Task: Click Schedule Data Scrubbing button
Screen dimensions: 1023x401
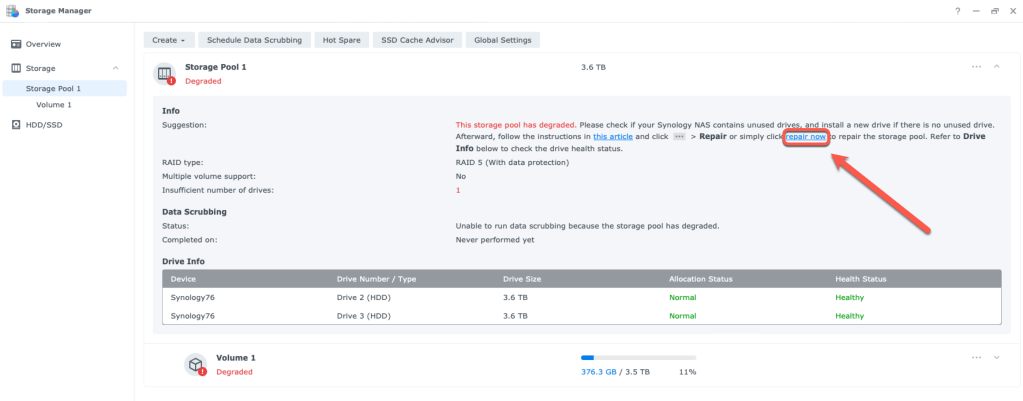Action: coord(254,40)
